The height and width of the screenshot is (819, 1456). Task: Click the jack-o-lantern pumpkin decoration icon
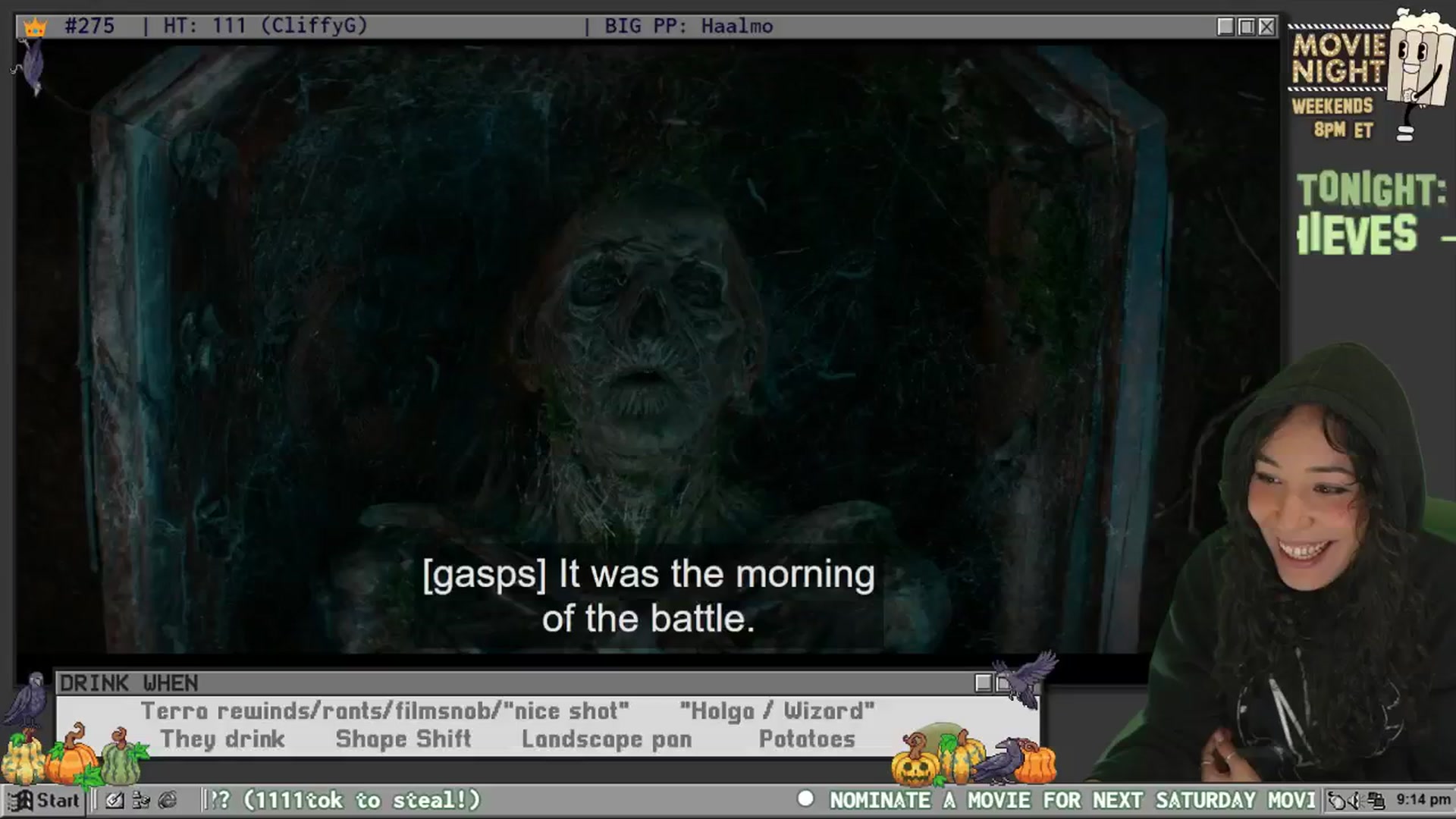tap(915, 760)
